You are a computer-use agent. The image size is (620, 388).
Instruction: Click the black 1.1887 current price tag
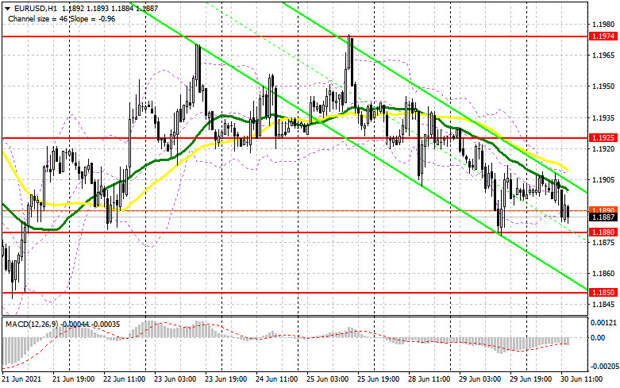[603, 217]
